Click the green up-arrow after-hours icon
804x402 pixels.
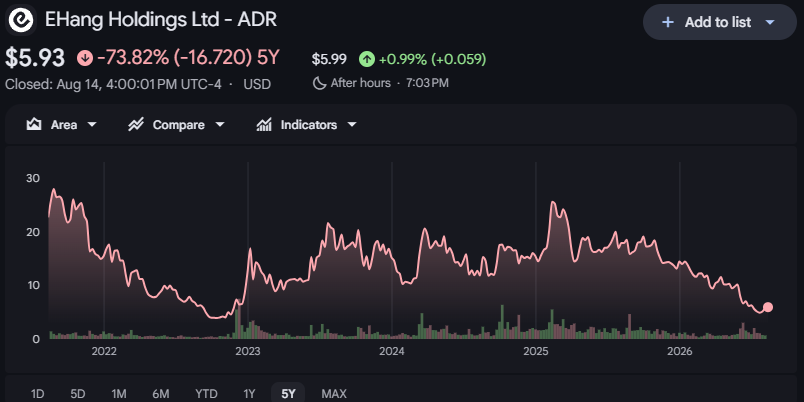[366, 59]
